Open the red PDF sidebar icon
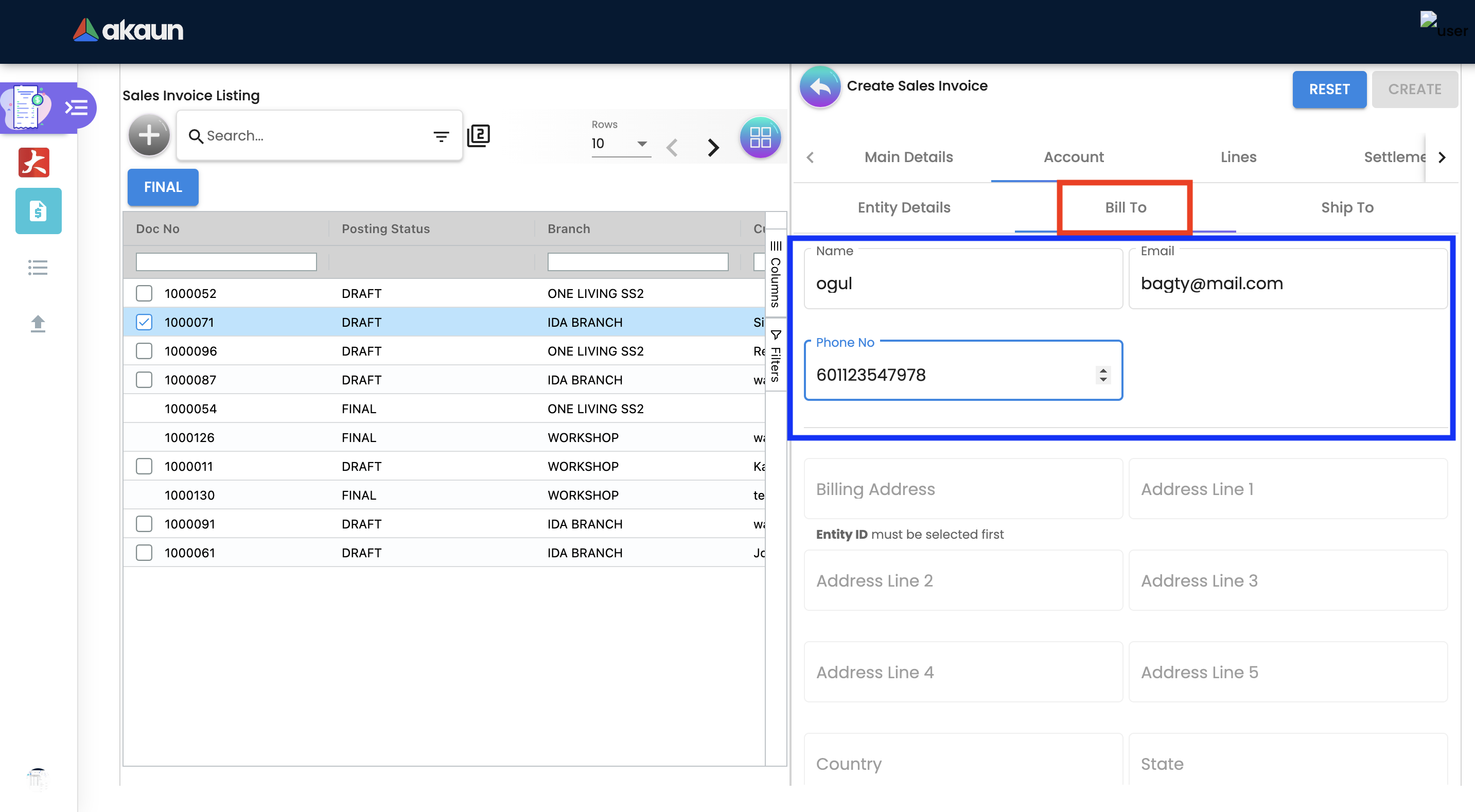 tap(34, 162)
